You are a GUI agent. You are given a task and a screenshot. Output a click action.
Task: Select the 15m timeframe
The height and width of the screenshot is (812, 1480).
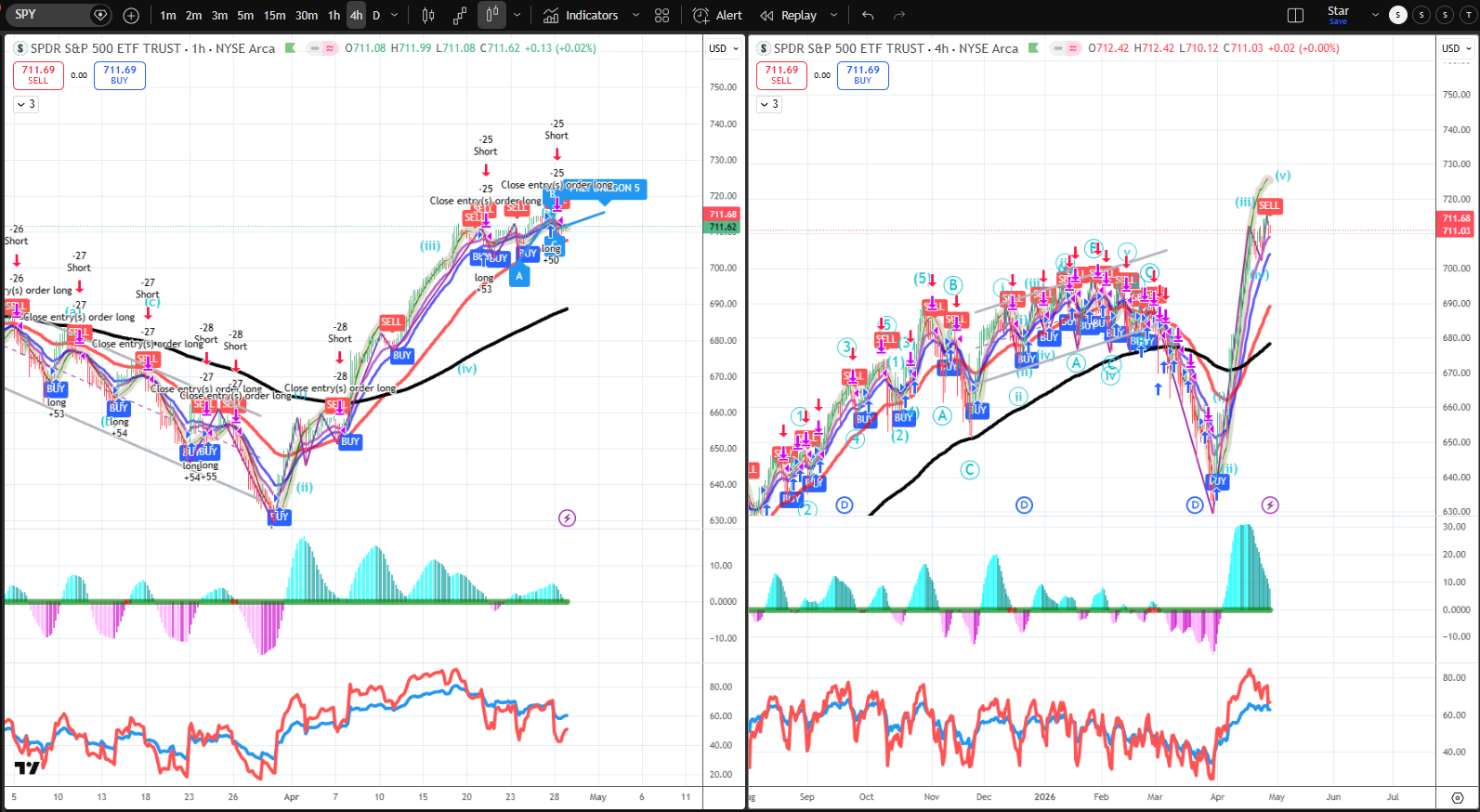[x=274, y=15]
